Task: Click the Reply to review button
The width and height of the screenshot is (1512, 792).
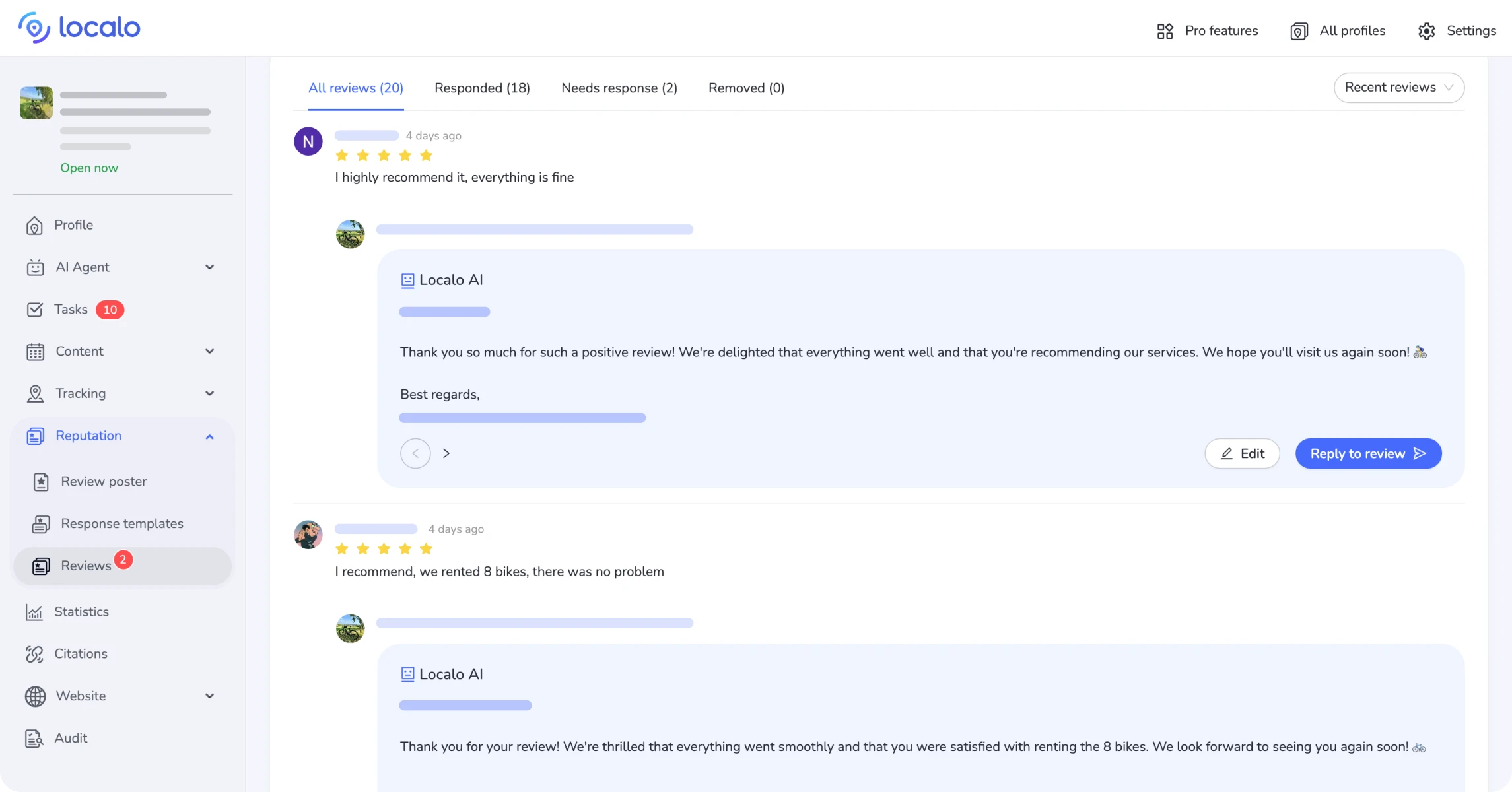Action: click(1367, 453)
